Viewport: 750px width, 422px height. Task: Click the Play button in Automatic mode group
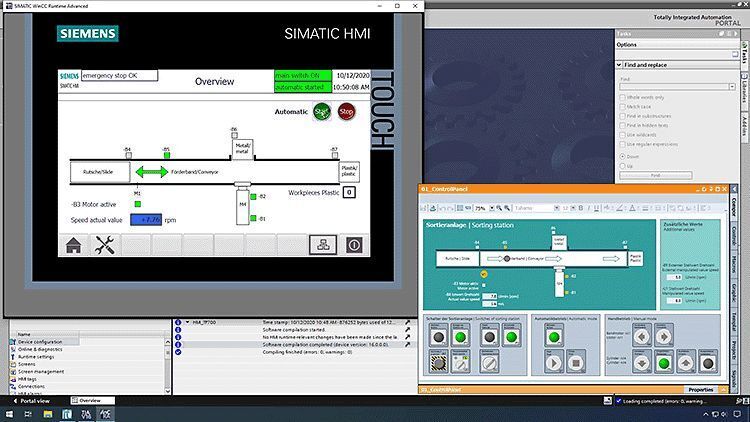[x=554, y=363]
